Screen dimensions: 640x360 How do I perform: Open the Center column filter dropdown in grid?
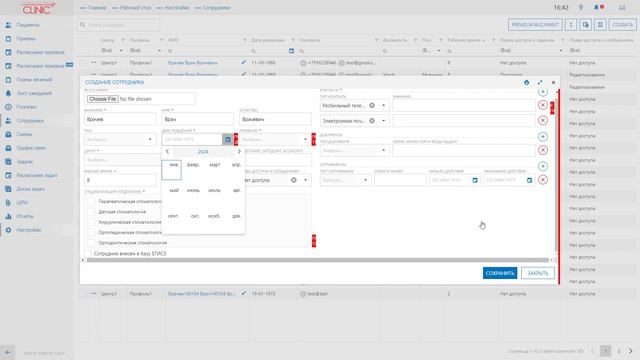[121, 51]
